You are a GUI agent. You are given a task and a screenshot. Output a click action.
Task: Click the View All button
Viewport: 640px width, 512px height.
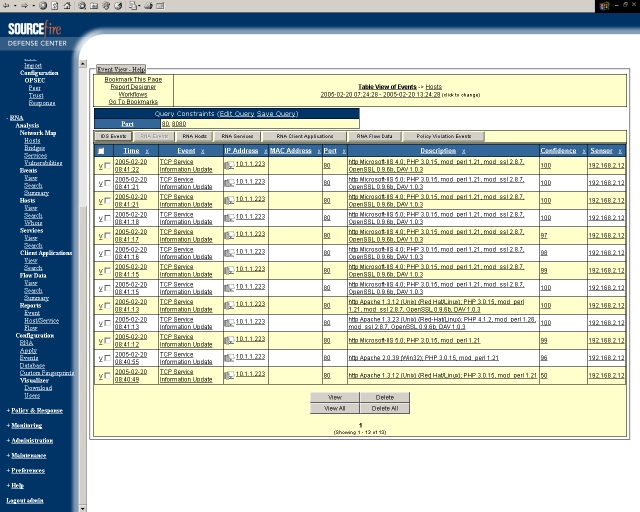click(x=335, y=408)
